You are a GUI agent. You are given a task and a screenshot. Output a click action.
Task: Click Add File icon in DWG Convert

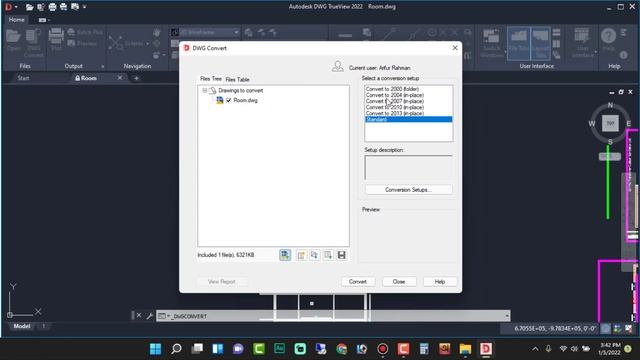[285, 255]
